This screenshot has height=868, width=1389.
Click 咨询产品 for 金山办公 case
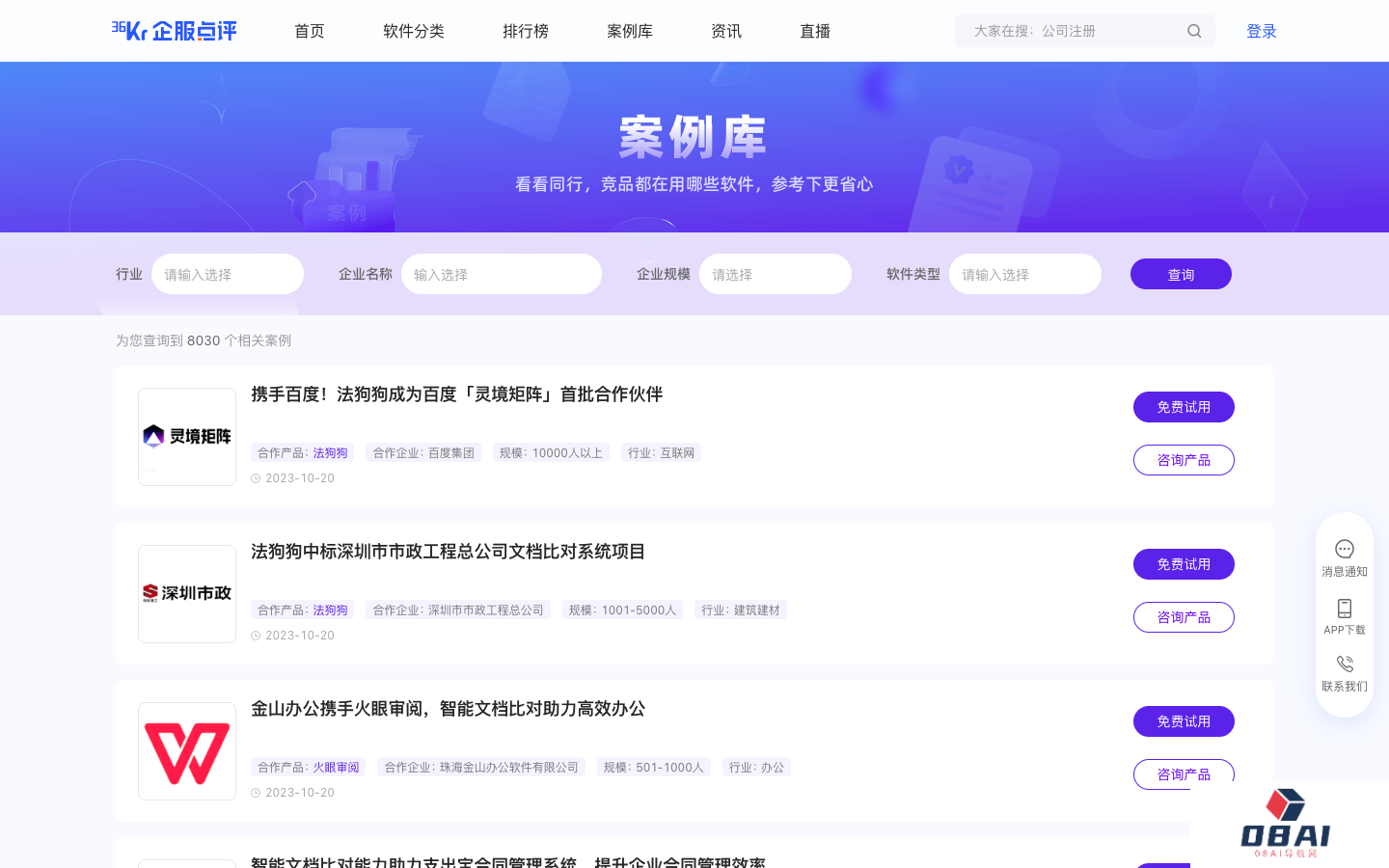[1184, 773]
